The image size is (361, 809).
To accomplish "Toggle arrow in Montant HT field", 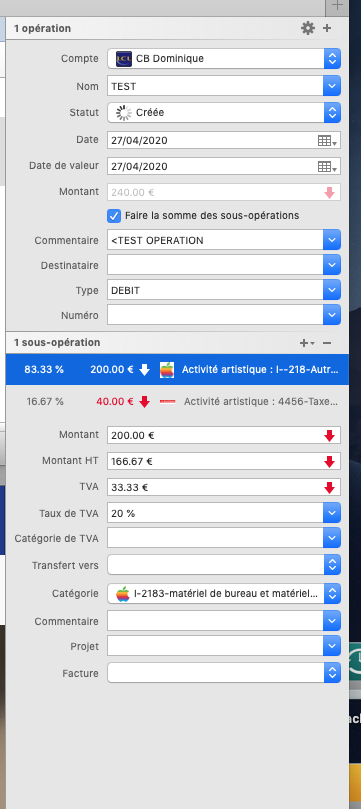I will 330,462.
